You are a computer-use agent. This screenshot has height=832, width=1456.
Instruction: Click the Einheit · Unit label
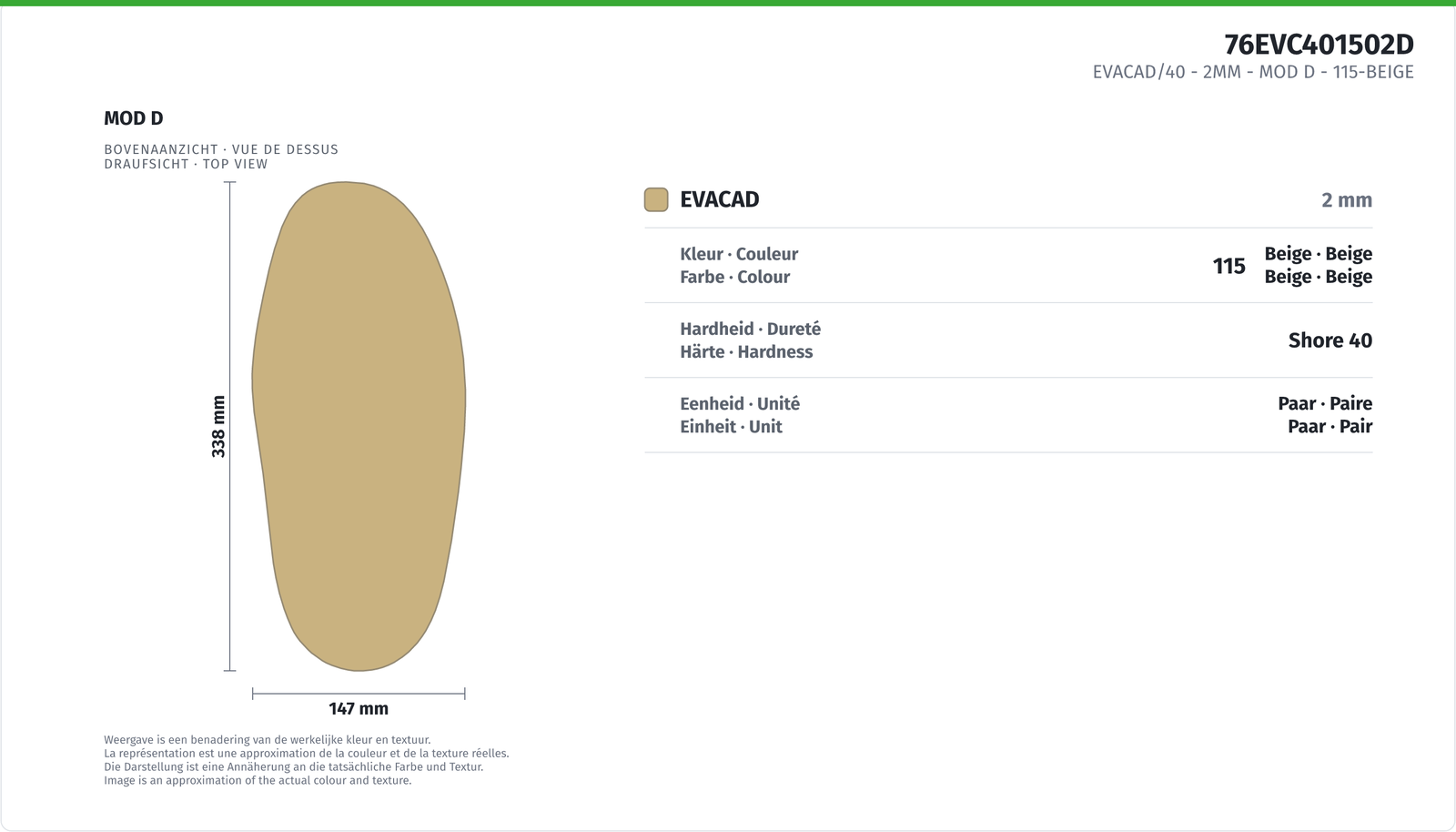point(731,426)
